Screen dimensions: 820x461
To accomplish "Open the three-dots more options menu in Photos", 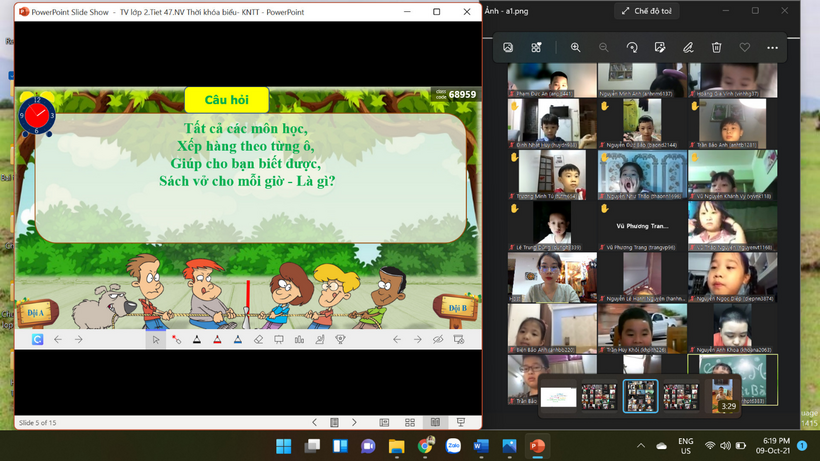I will coord(772,47).
